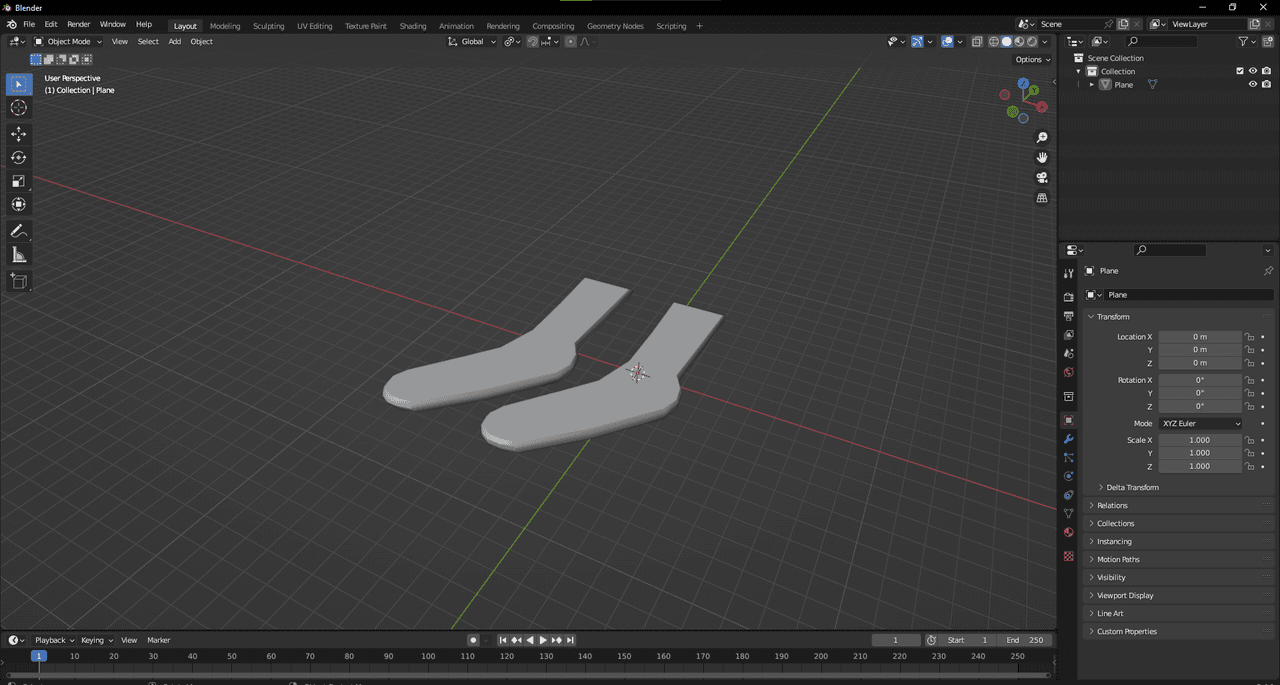Click the Options button in viewport
1280x685 pixels.
1032,60
